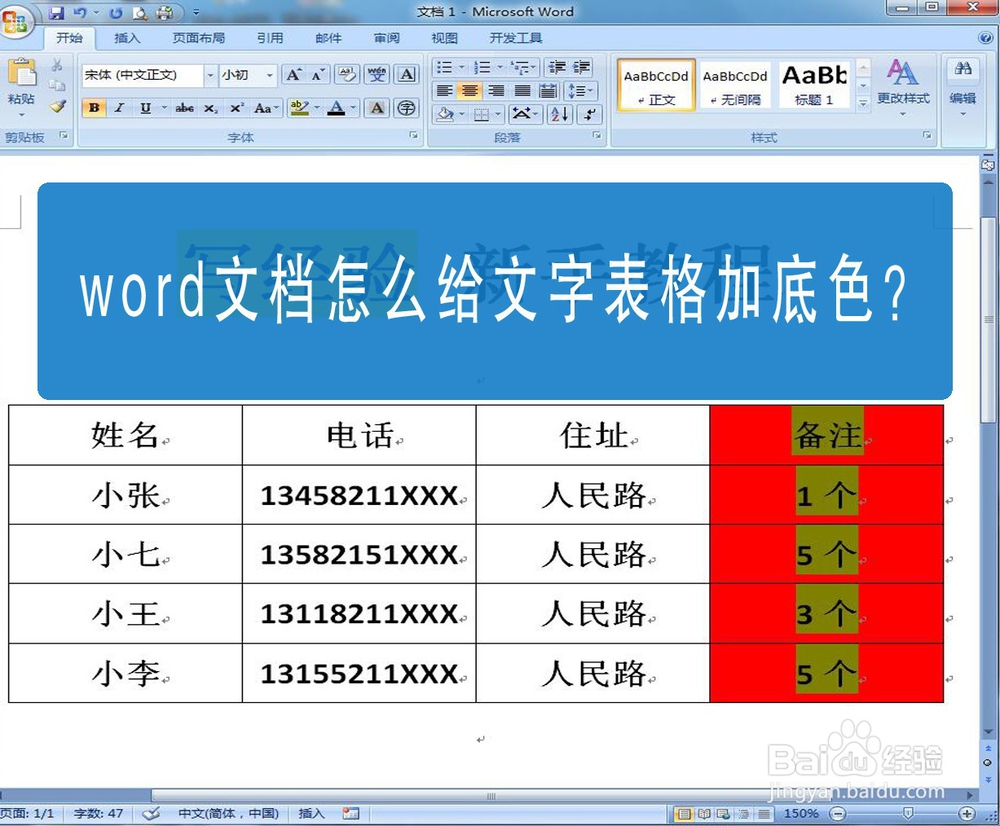Screen dimensions: 1000x826
Task: Expand the font color dropdown arrow
Action: [x=351, y=107]
